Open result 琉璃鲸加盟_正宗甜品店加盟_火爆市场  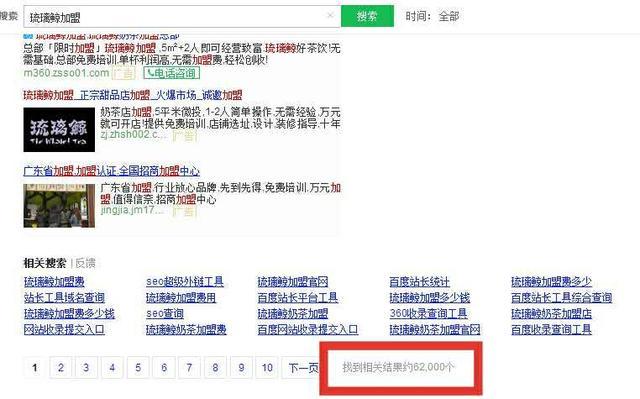tap(133, 95)
